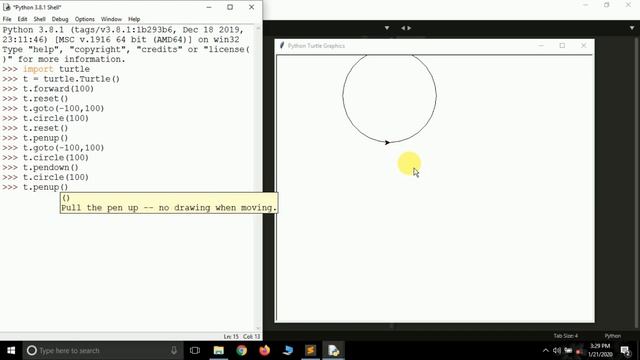The height and width of the screenshot is (360, 640).
Task: Click Tab Size: 4 in Sublime status bar
Action: tap(566, 336)
